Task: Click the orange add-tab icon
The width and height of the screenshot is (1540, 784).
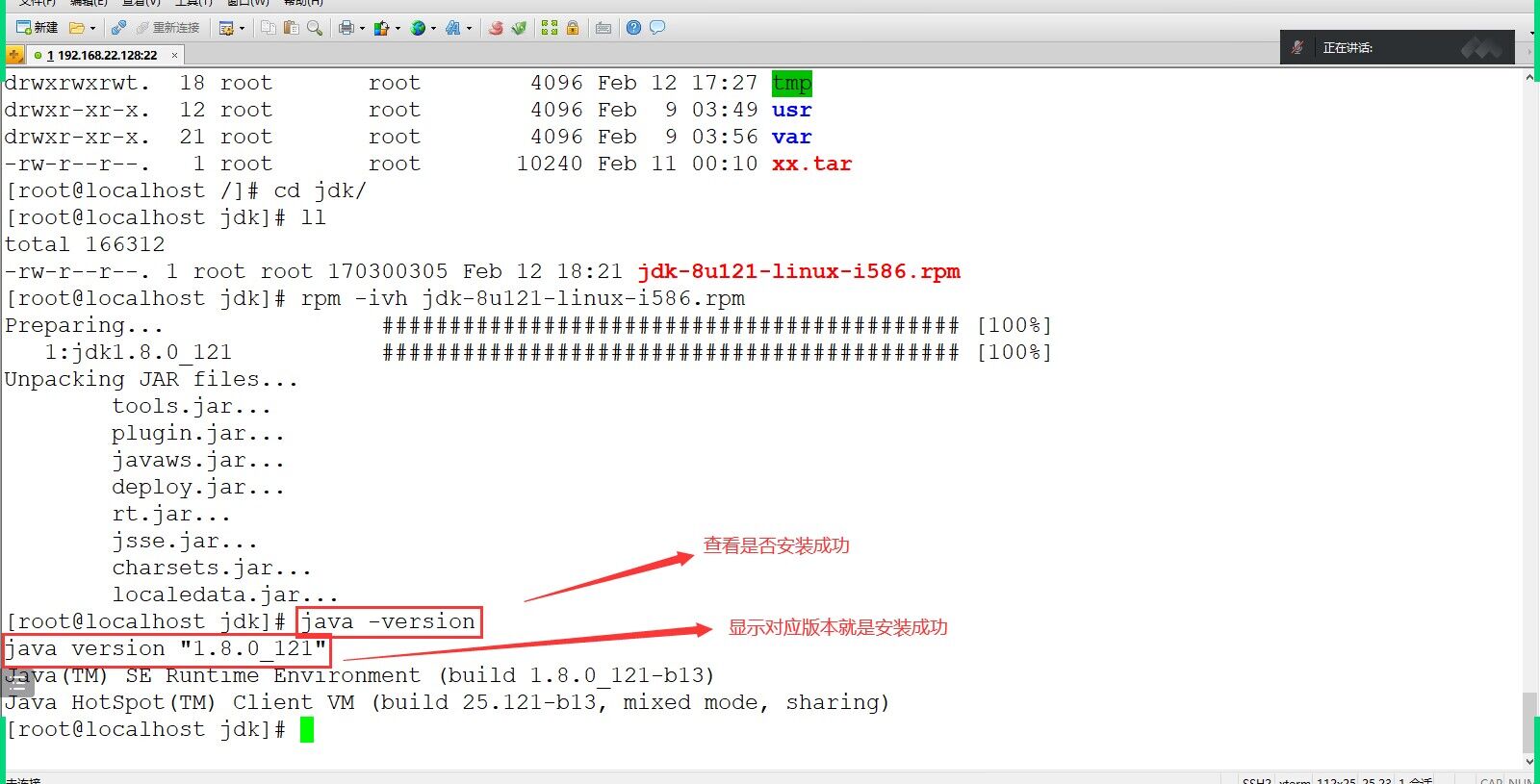Action: [x=14, y=55]
